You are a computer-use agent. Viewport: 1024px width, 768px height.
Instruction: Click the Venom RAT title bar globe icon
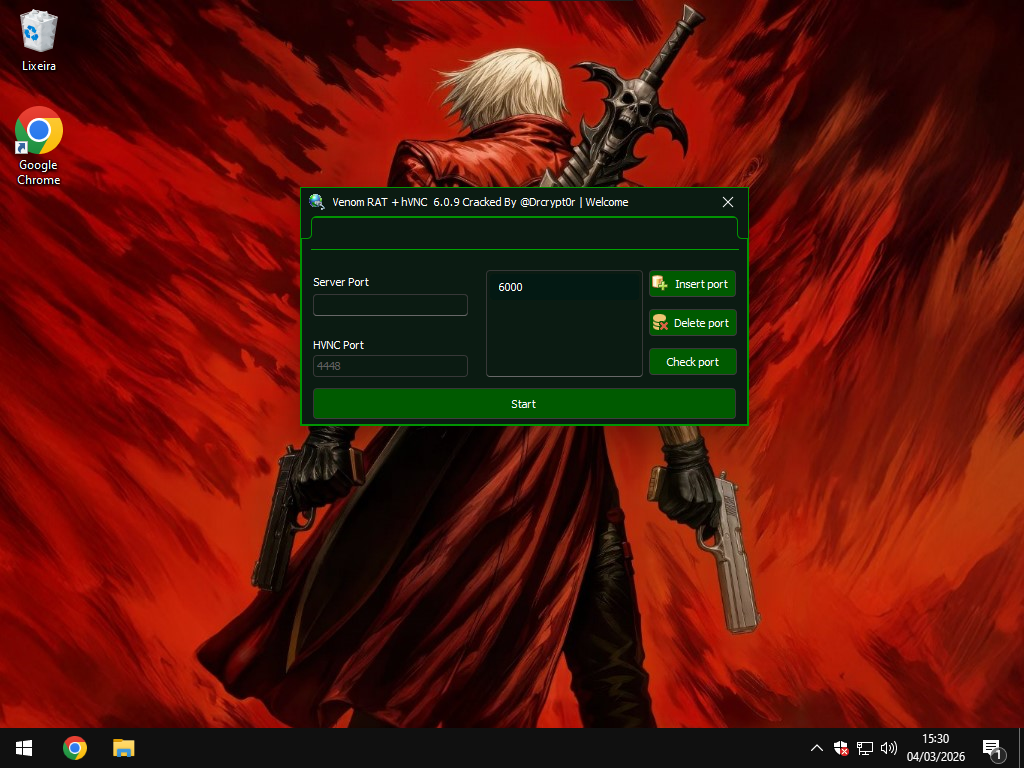pyautogui.click(x=317, y=202)
